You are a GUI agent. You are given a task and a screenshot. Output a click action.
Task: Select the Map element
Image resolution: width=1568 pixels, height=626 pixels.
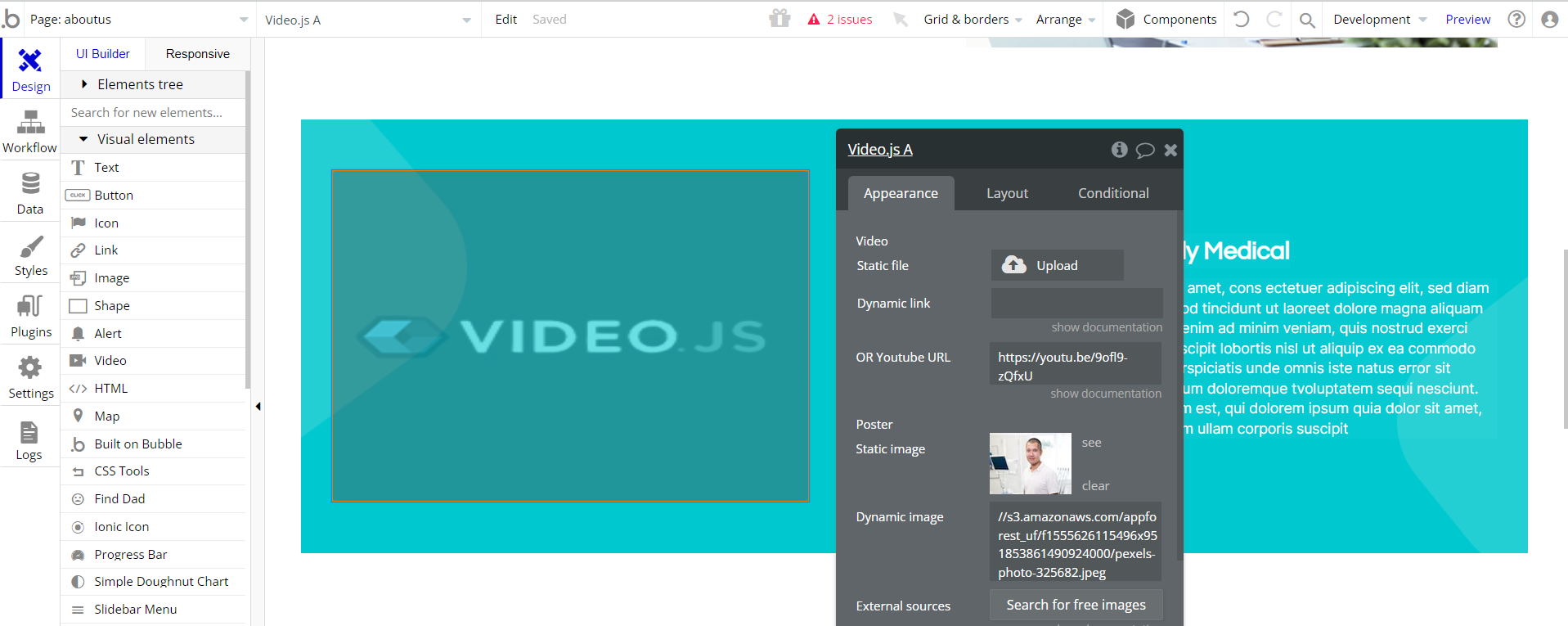(154, 417)
